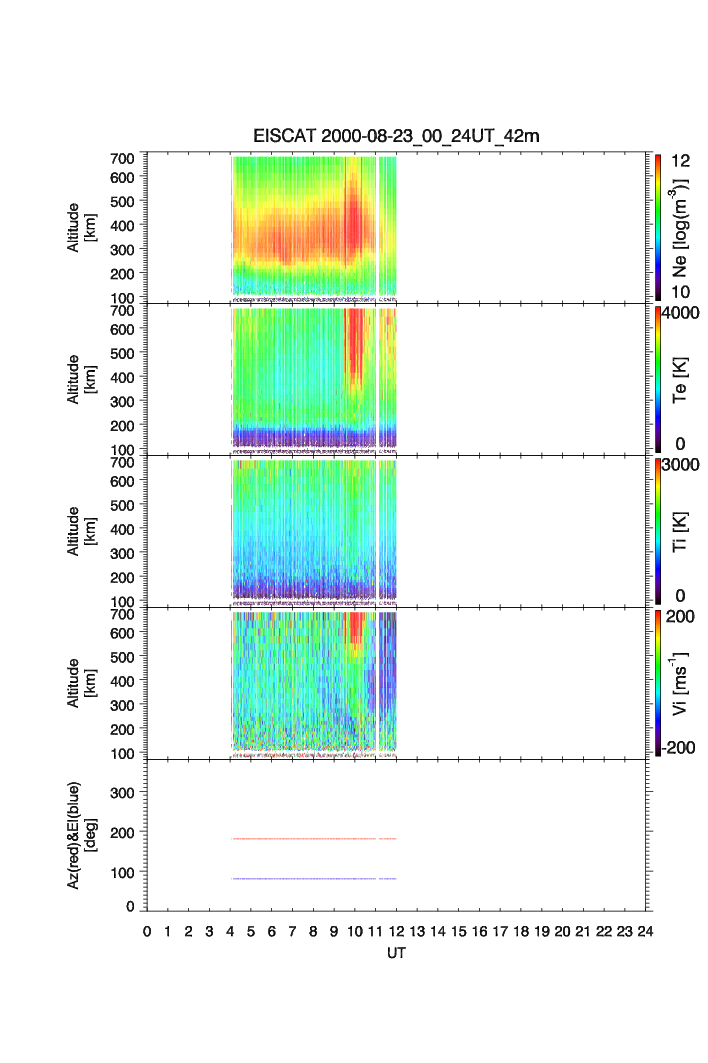Click the 12 tick on the UT axis

[x=397, y=931]
